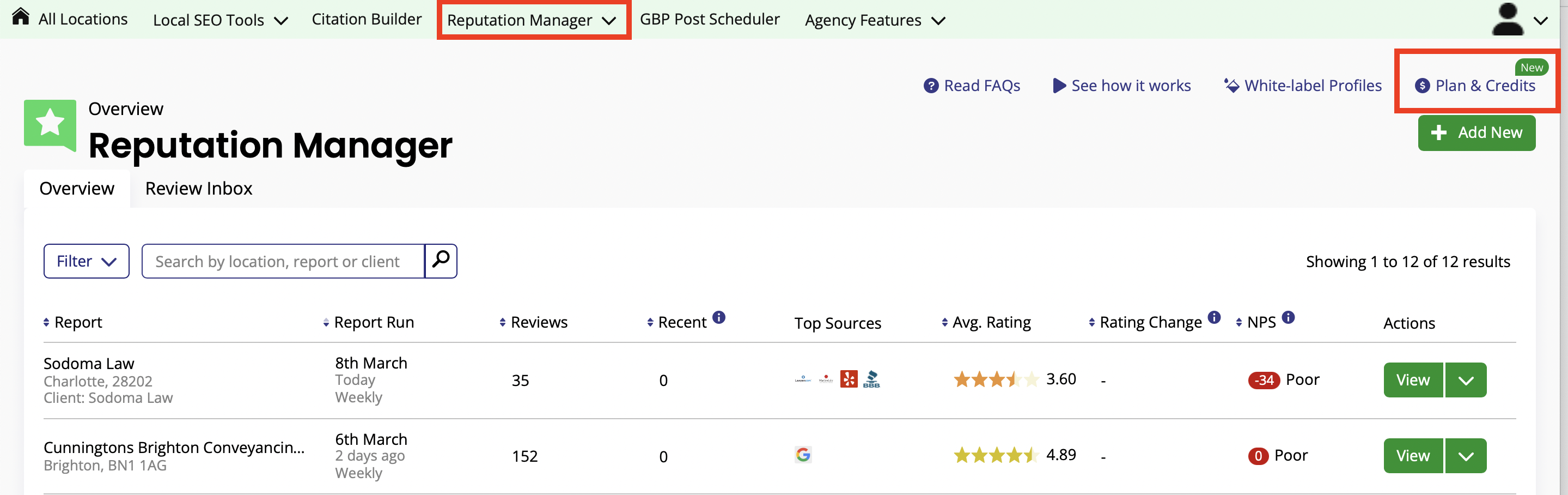Screen dimensions: 1568x495
Task: Click the home icon beside All Locations
Action: [x=21, y=16]
